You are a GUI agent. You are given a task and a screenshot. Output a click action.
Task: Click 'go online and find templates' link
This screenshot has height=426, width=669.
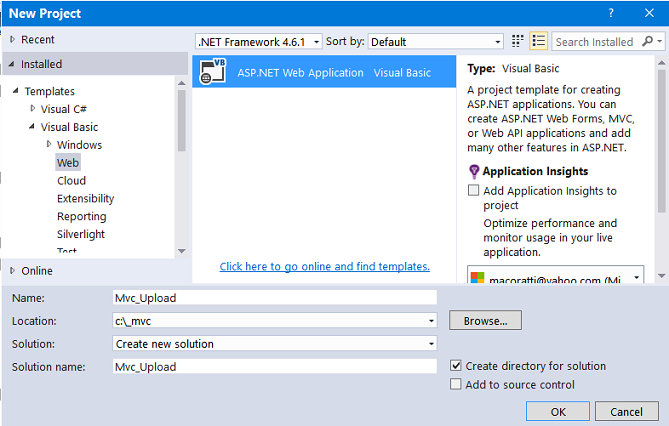[x=324, y=266]
